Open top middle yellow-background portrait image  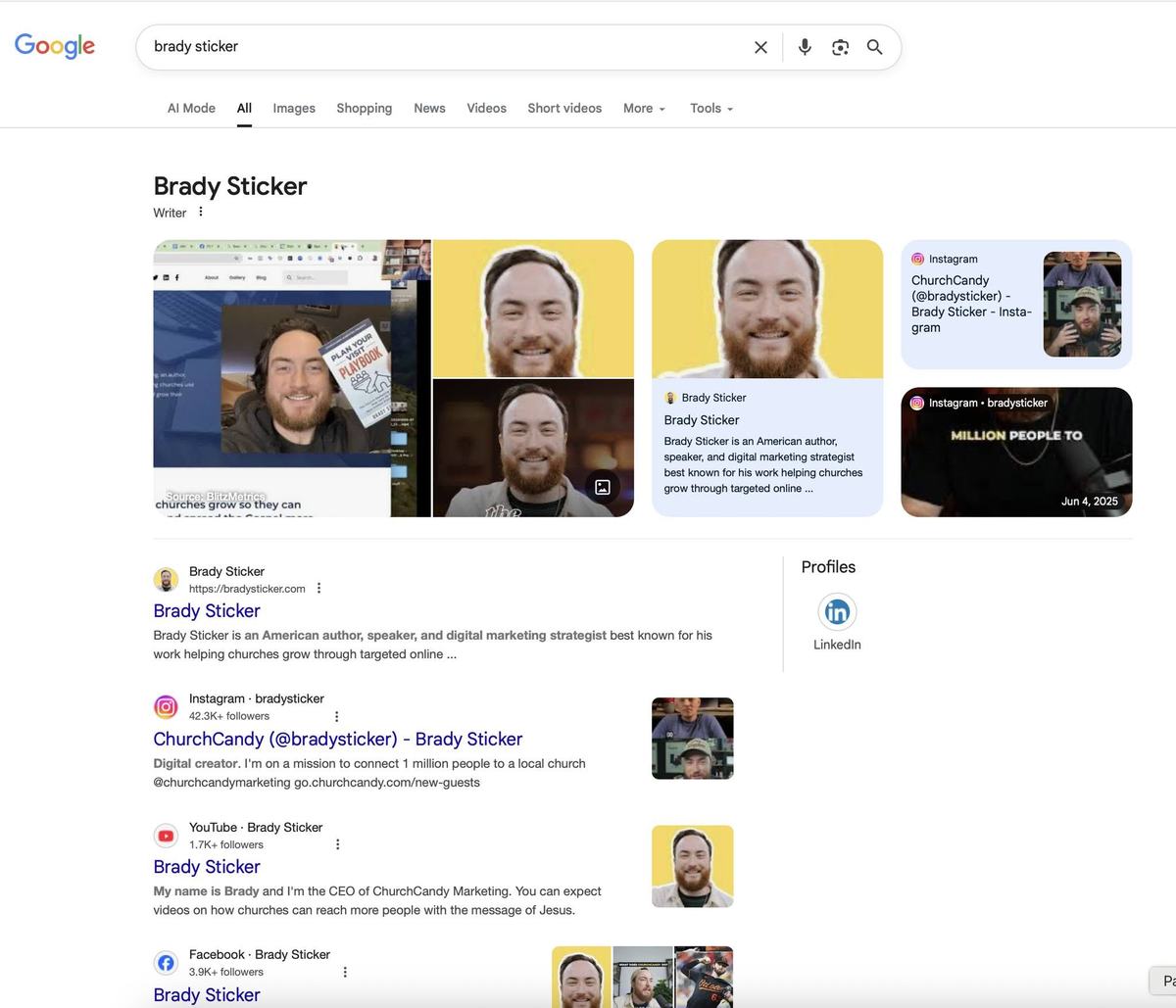click(533, 308)
